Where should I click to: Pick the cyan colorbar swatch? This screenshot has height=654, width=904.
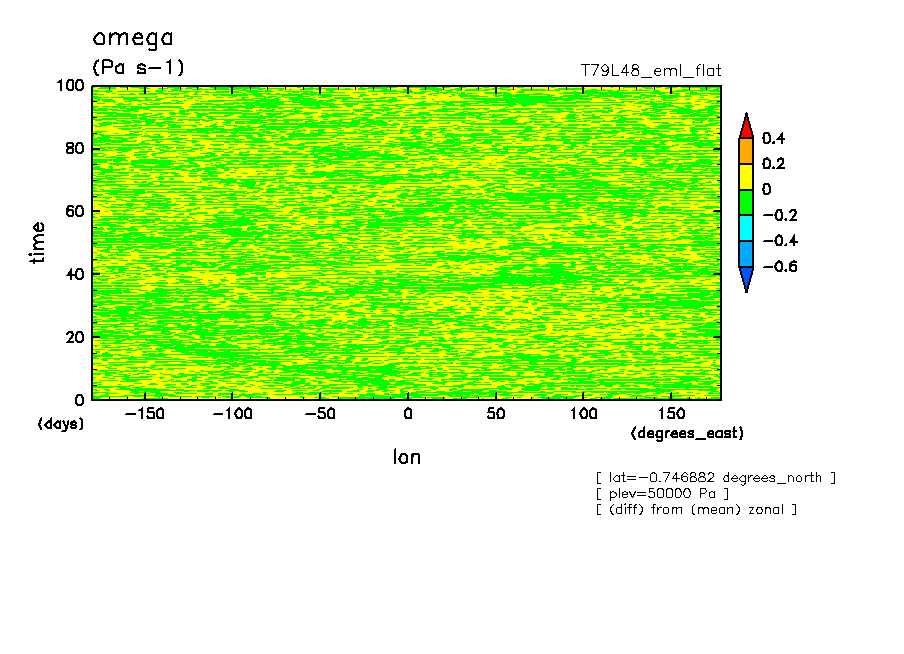click(x=745, y=228)
